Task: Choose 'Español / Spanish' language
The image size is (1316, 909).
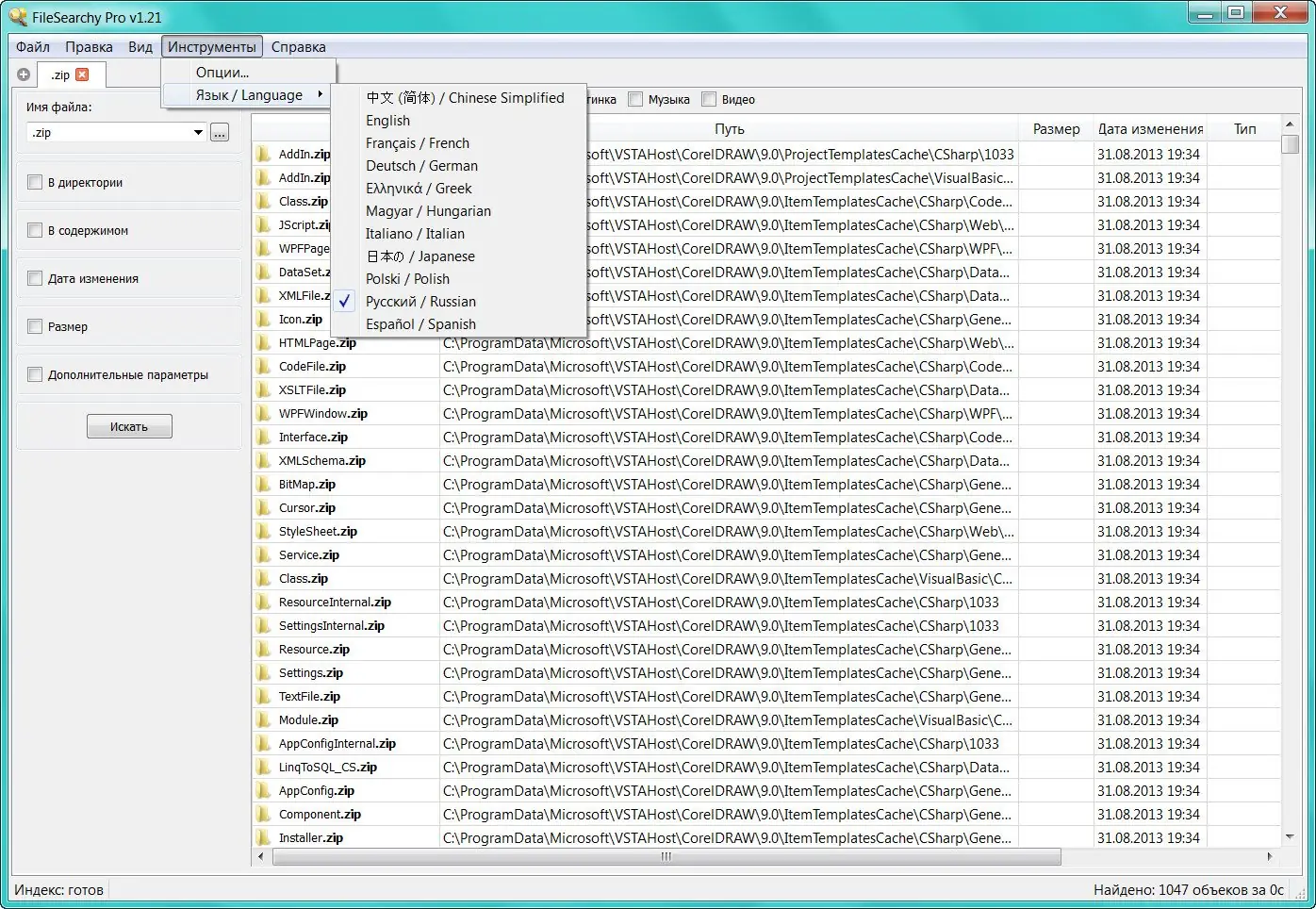Action: coord(459,324)
